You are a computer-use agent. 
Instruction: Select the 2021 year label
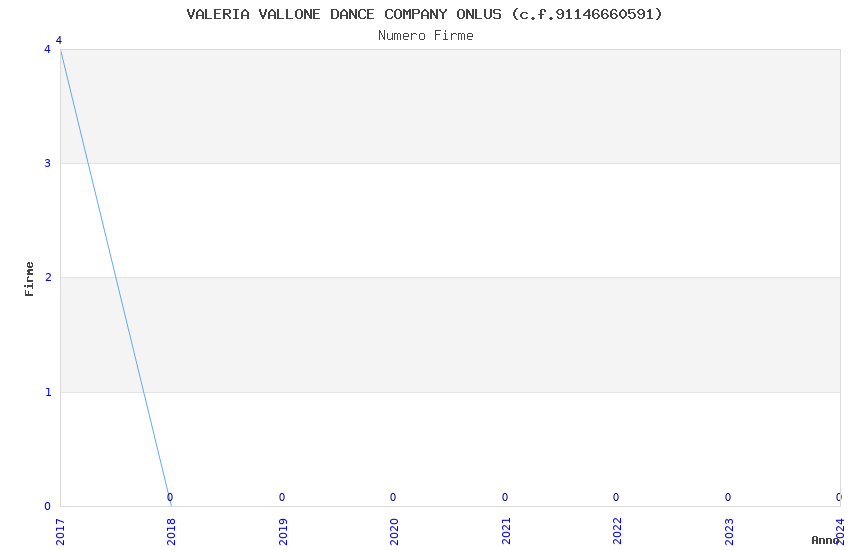tap(506, 532)
